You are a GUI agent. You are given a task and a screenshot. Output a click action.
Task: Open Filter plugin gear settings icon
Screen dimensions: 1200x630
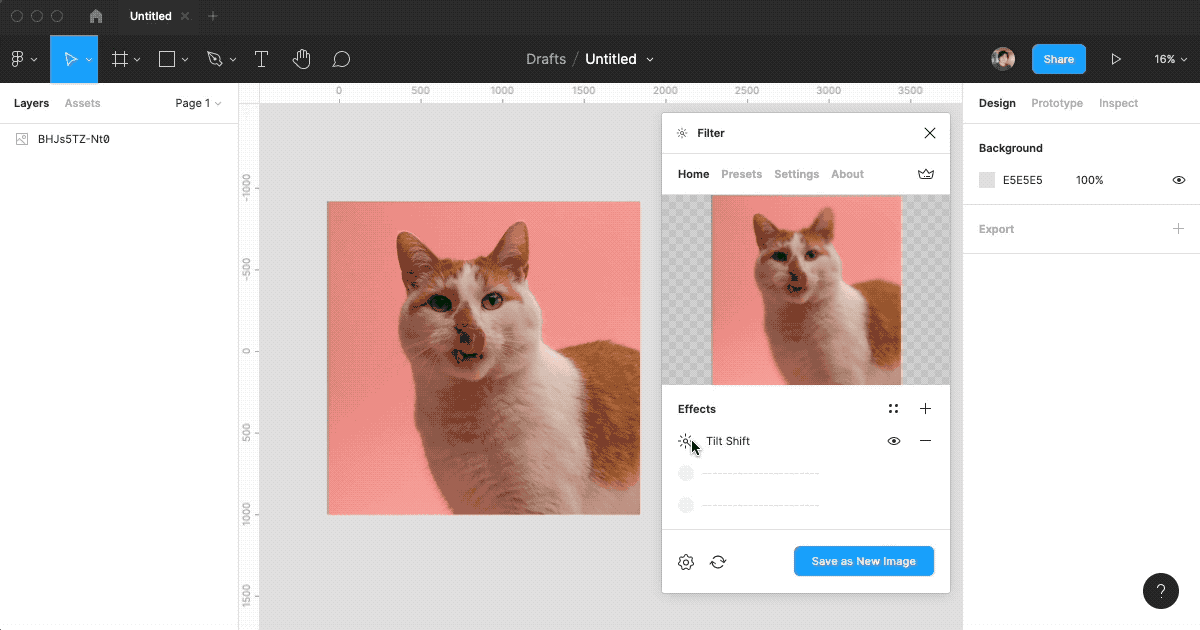pyautogui.click(x=686, y=562)
